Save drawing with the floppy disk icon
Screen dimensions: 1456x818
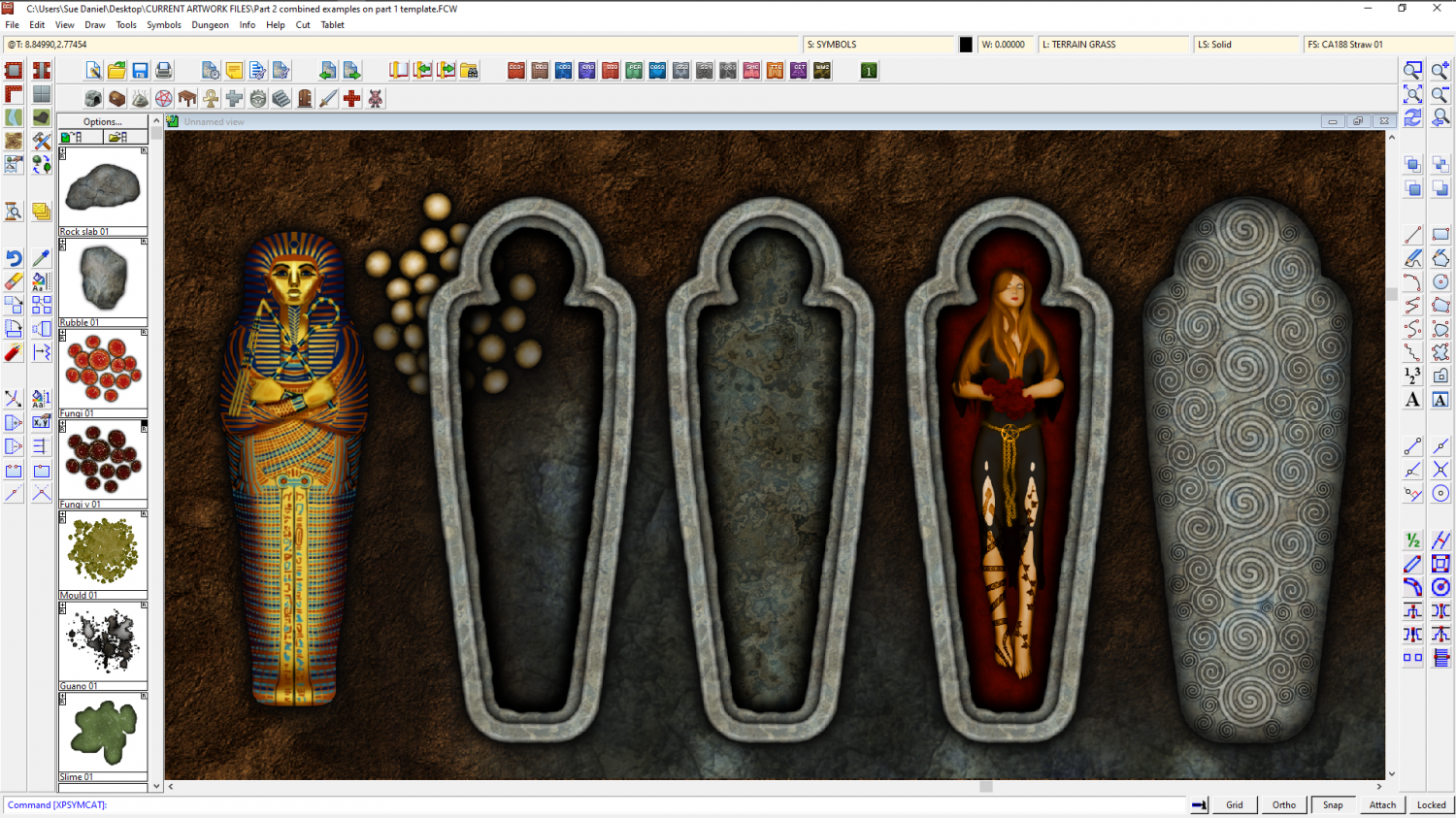point(140,71)
